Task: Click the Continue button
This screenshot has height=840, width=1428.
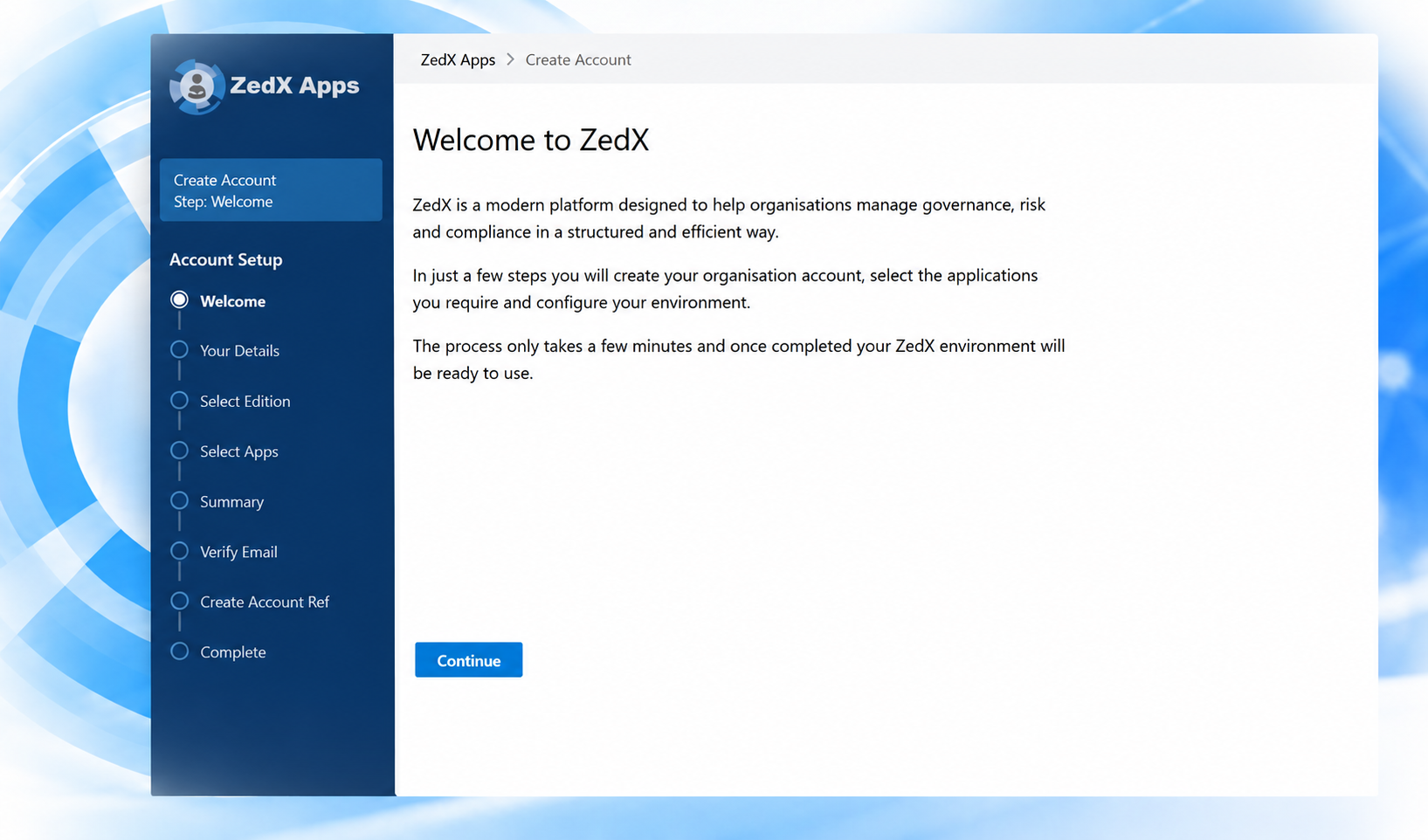Action: click(468, 660)
